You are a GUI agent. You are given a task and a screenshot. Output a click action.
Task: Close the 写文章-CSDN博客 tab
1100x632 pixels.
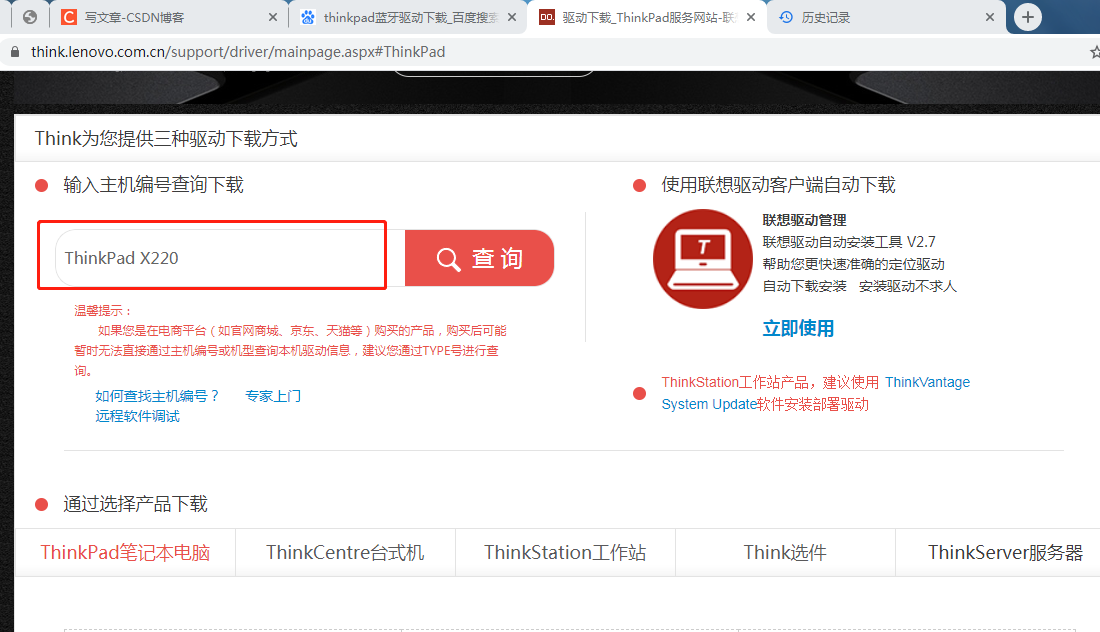(273, 18)
